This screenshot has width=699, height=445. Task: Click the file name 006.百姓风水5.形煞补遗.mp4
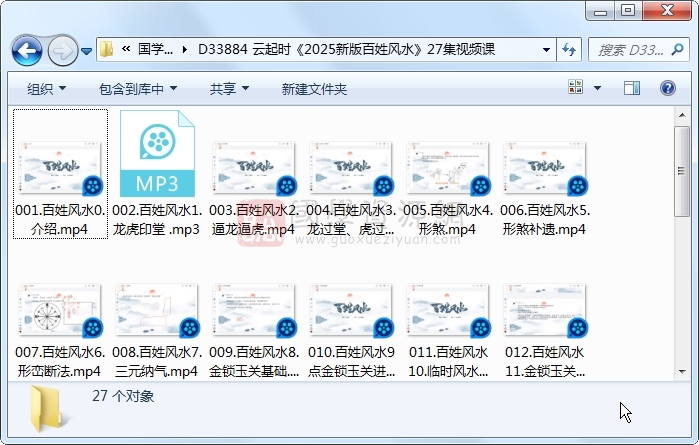point(546,219)
